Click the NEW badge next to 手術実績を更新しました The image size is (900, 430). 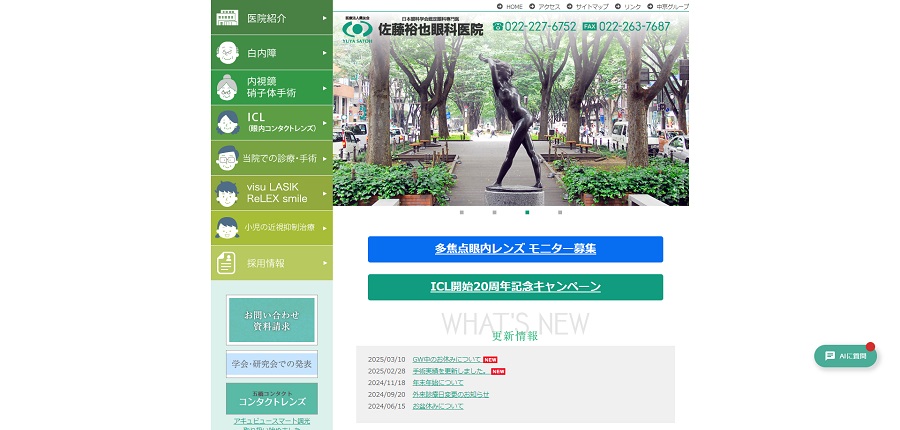click(x=498, y=371)
